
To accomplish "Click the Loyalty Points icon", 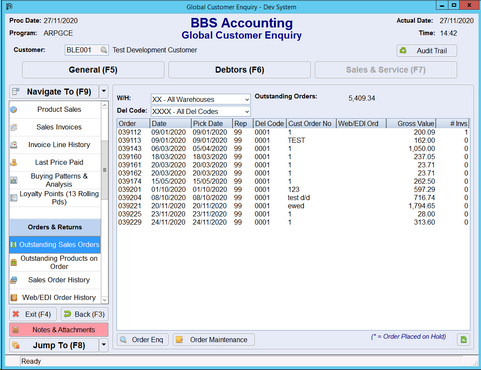I will pos(14,198).
